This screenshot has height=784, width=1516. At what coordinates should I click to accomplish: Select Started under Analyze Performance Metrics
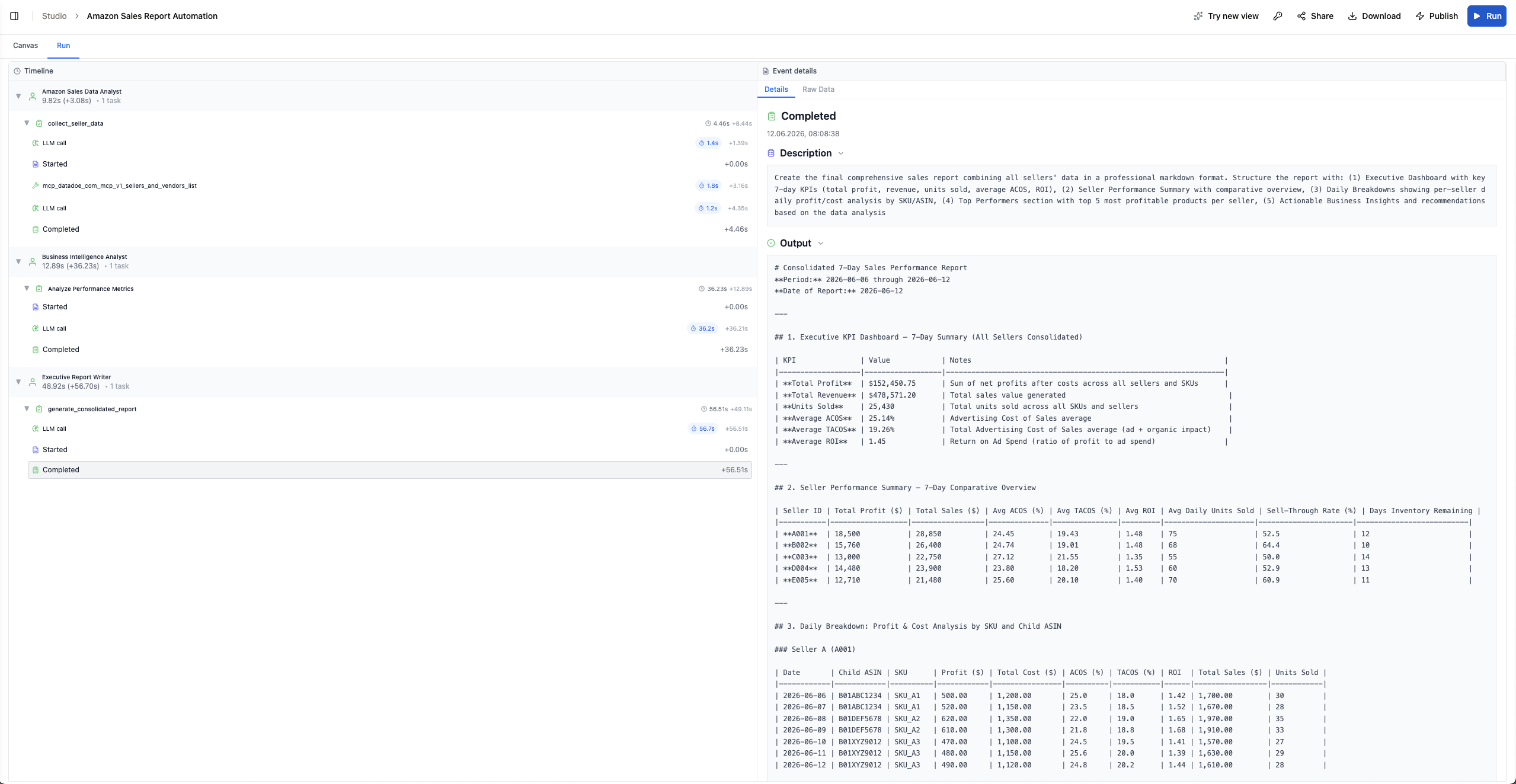point(390,307)
